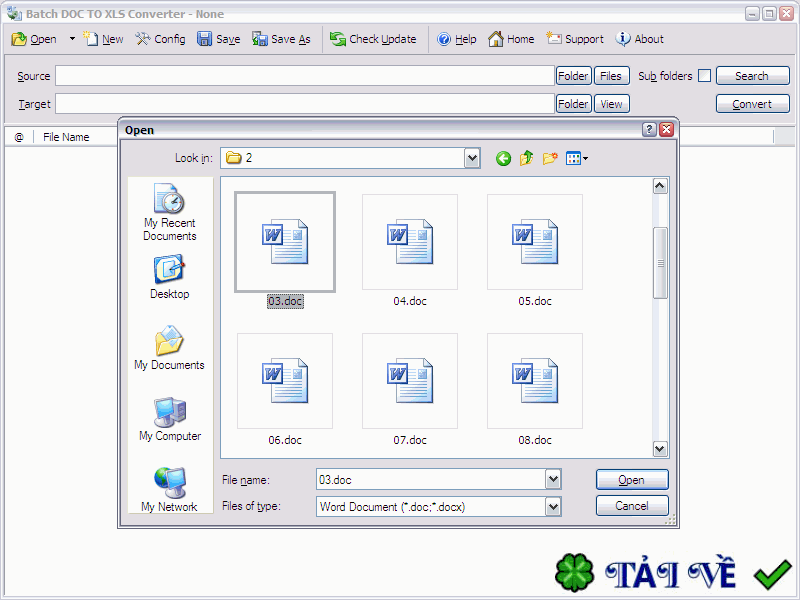This screenshot has height=600, width=800.
Task: Select the 07.doc file thumbnail
Action: tap(410, 381)
